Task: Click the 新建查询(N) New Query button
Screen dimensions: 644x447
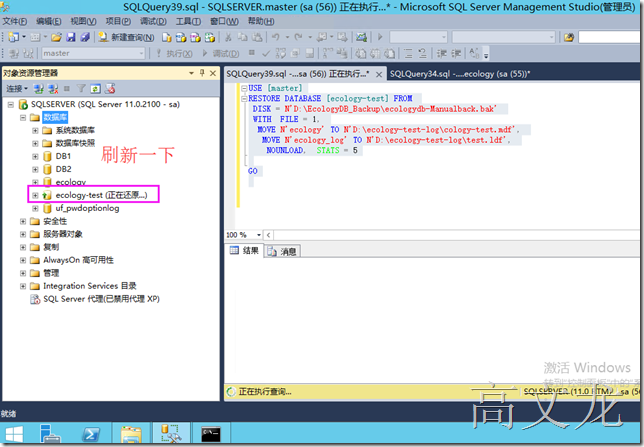Action: (x=126, y=37)
